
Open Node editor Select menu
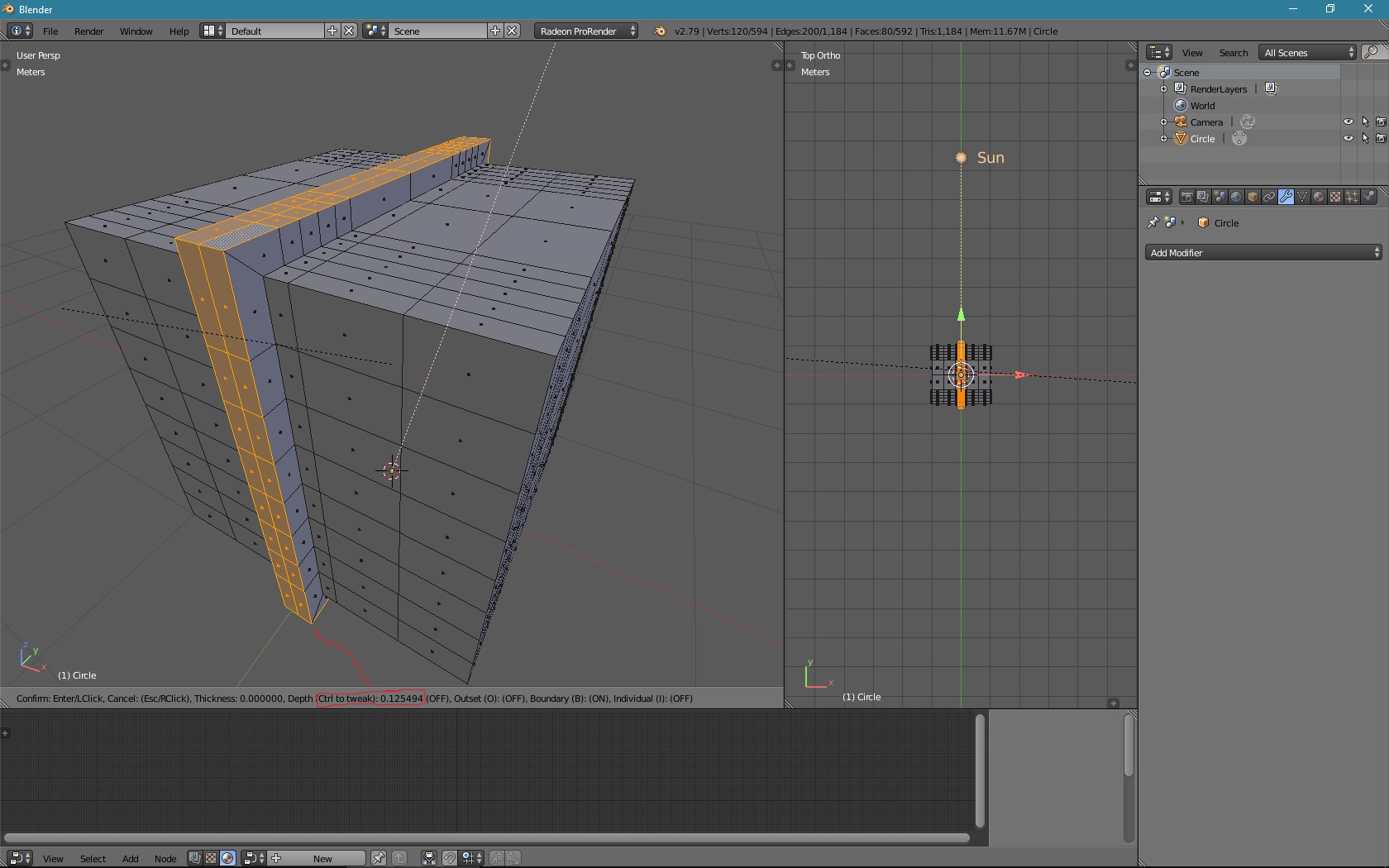[x=93, y=858]
